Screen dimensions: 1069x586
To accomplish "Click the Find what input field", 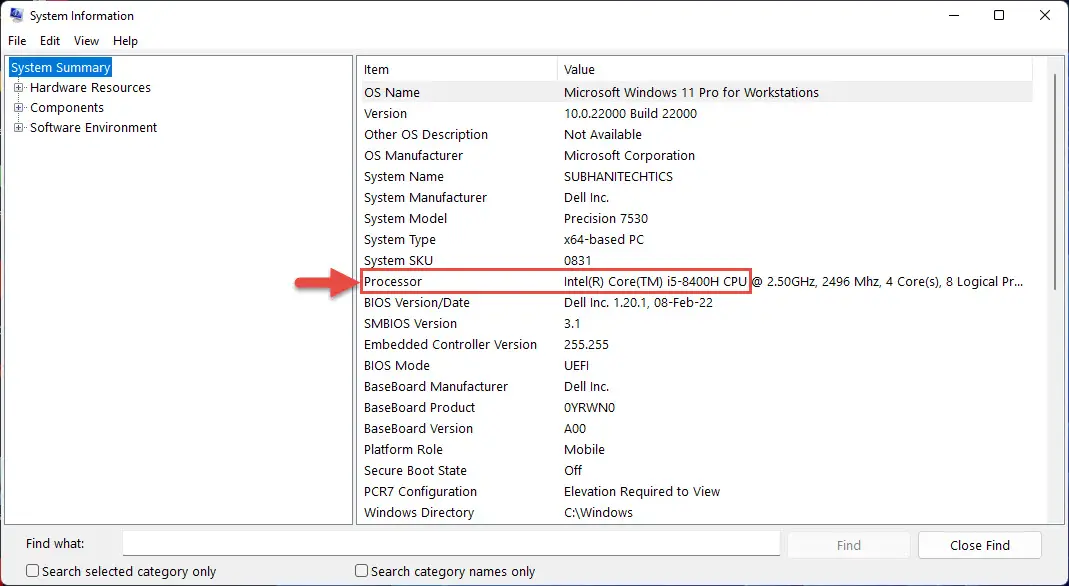I will tap(451, 544).
